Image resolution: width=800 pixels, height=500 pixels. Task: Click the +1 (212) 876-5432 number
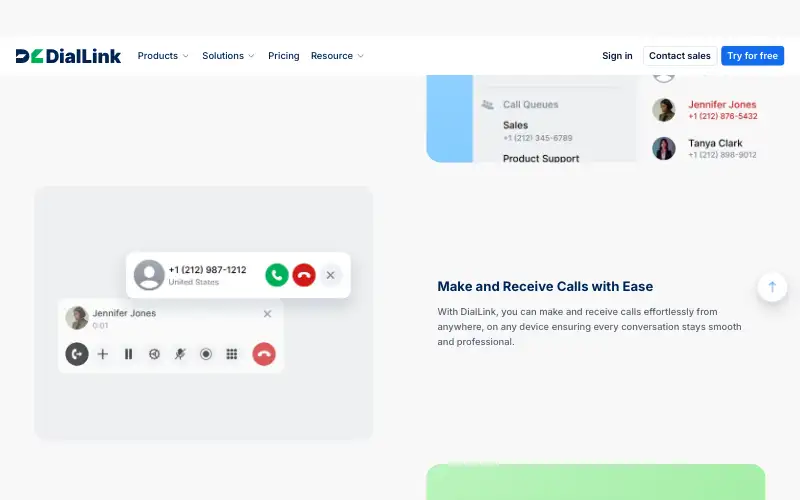click(x=722, y=116)
